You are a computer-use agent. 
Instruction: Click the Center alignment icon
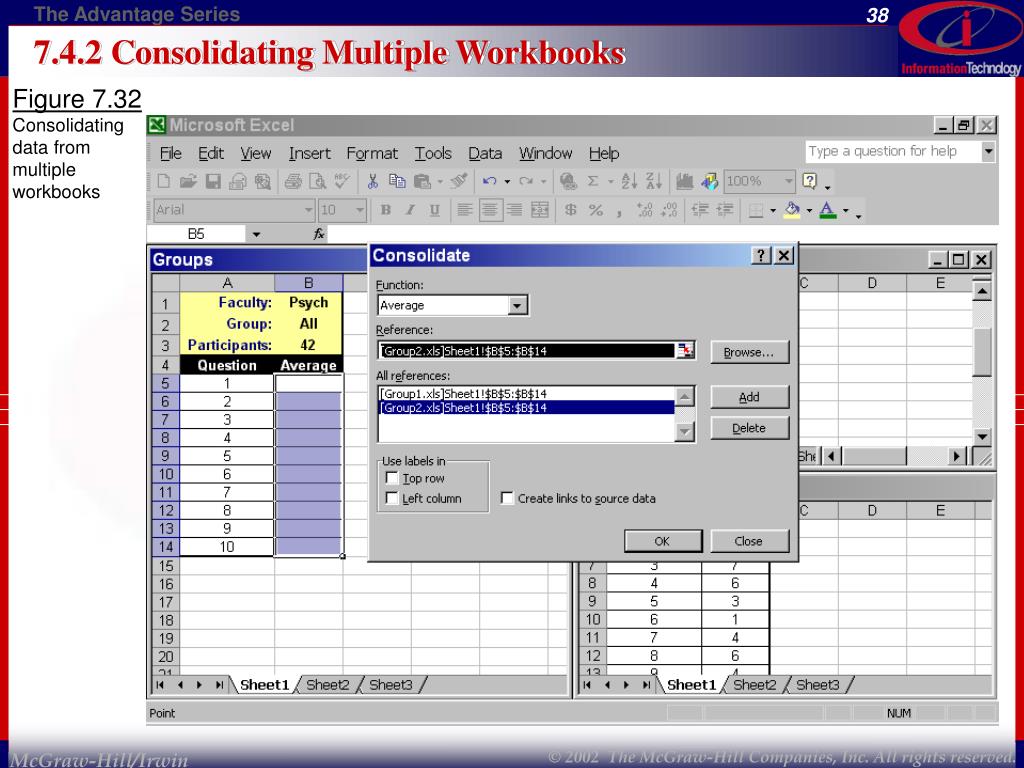pos(490,210)
